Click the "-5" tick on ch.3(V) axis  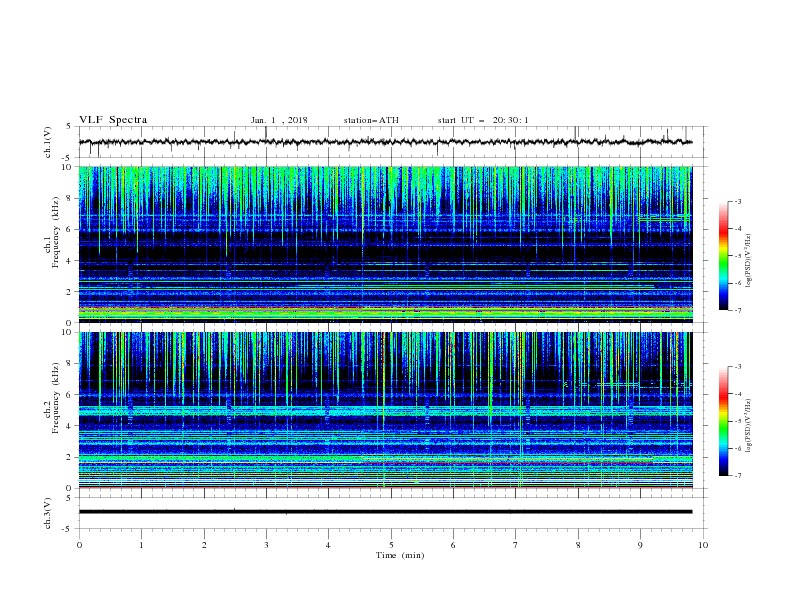pos(68,529)
